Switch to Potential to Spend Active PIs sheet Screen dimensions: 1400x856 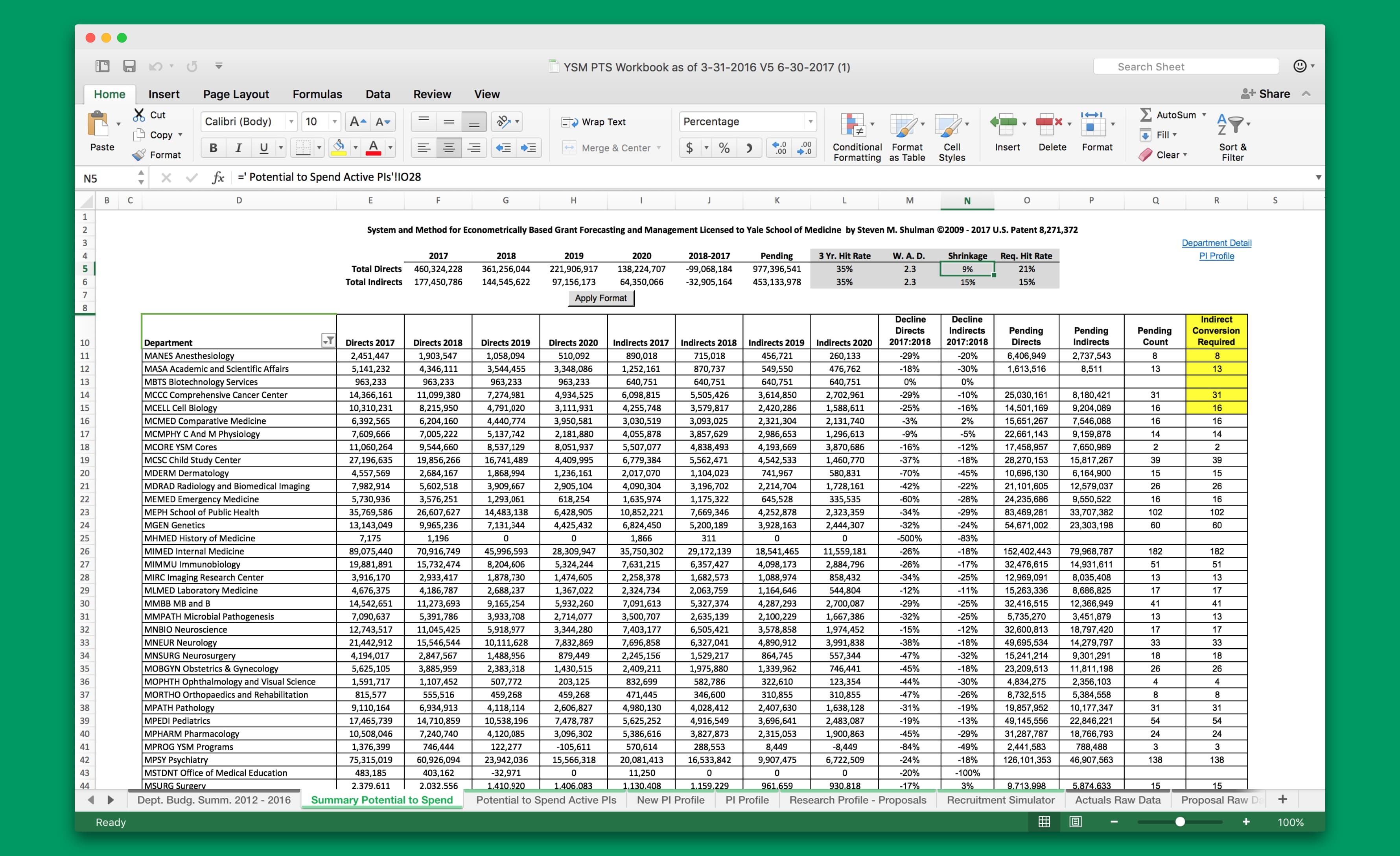click(545, 800)
